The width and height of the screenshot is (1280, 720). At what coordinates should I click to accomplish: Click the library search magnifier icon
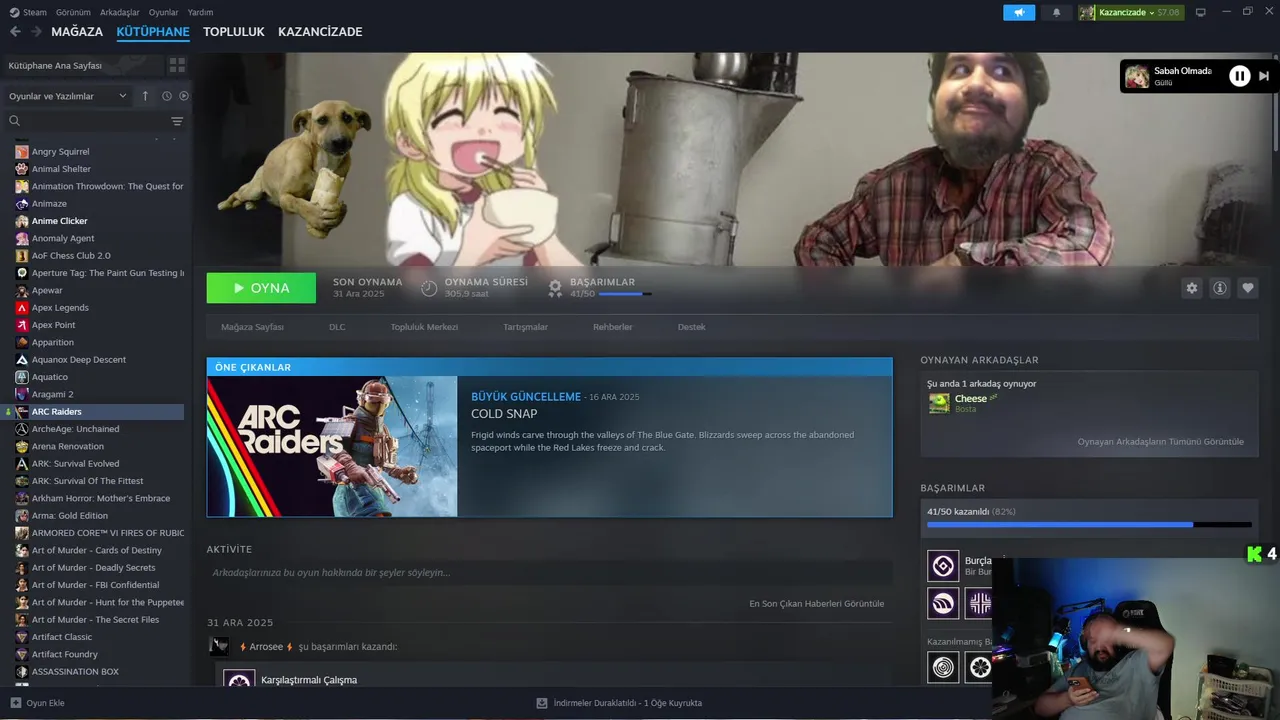pyautogui.click(x=14, y=121)
